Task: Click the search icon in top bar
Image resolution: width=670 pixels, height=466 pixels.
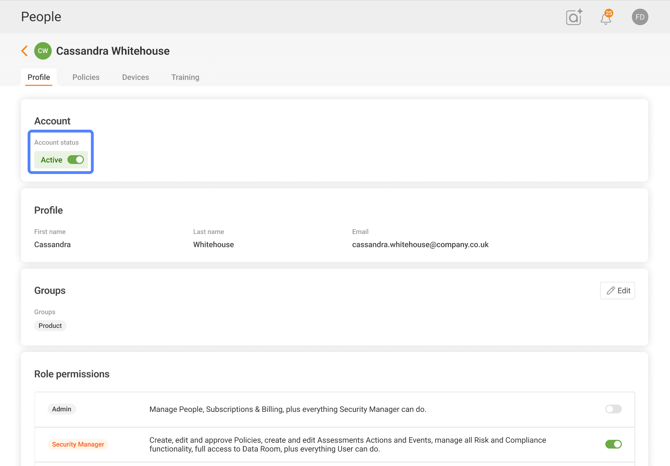Action: pyautogui.click(x=573, y=17)
